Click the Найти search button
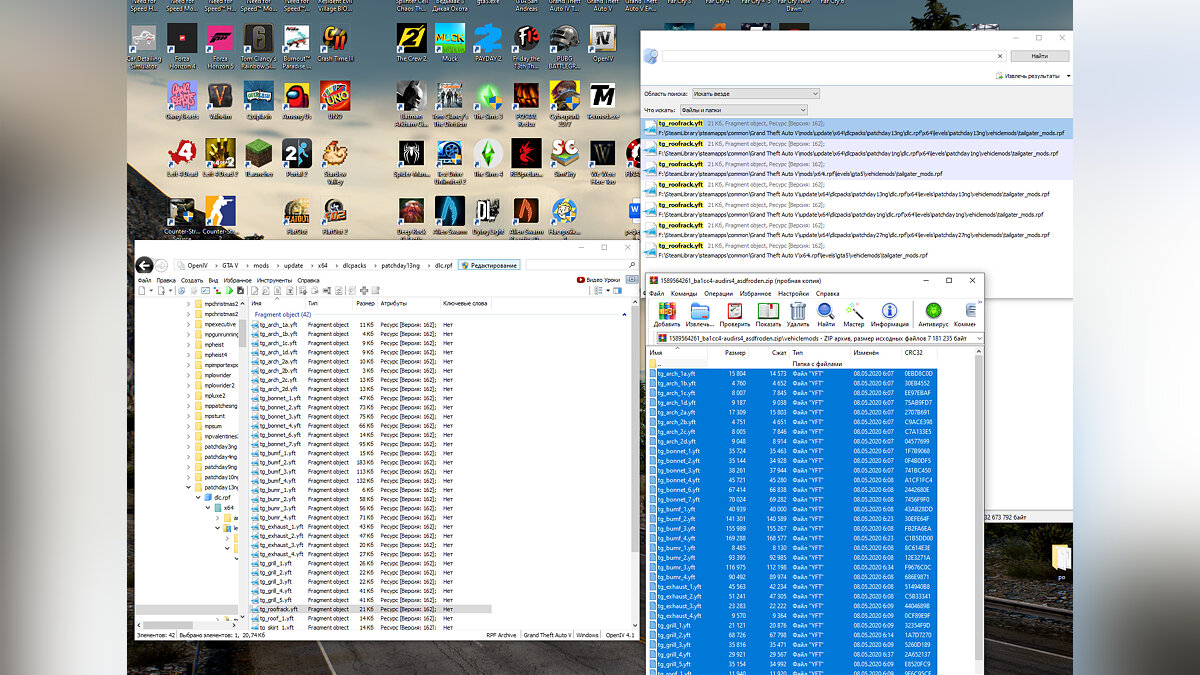Image resolution: width=1200 pixels, height=675 pixels. click(x=1039, y=56)
